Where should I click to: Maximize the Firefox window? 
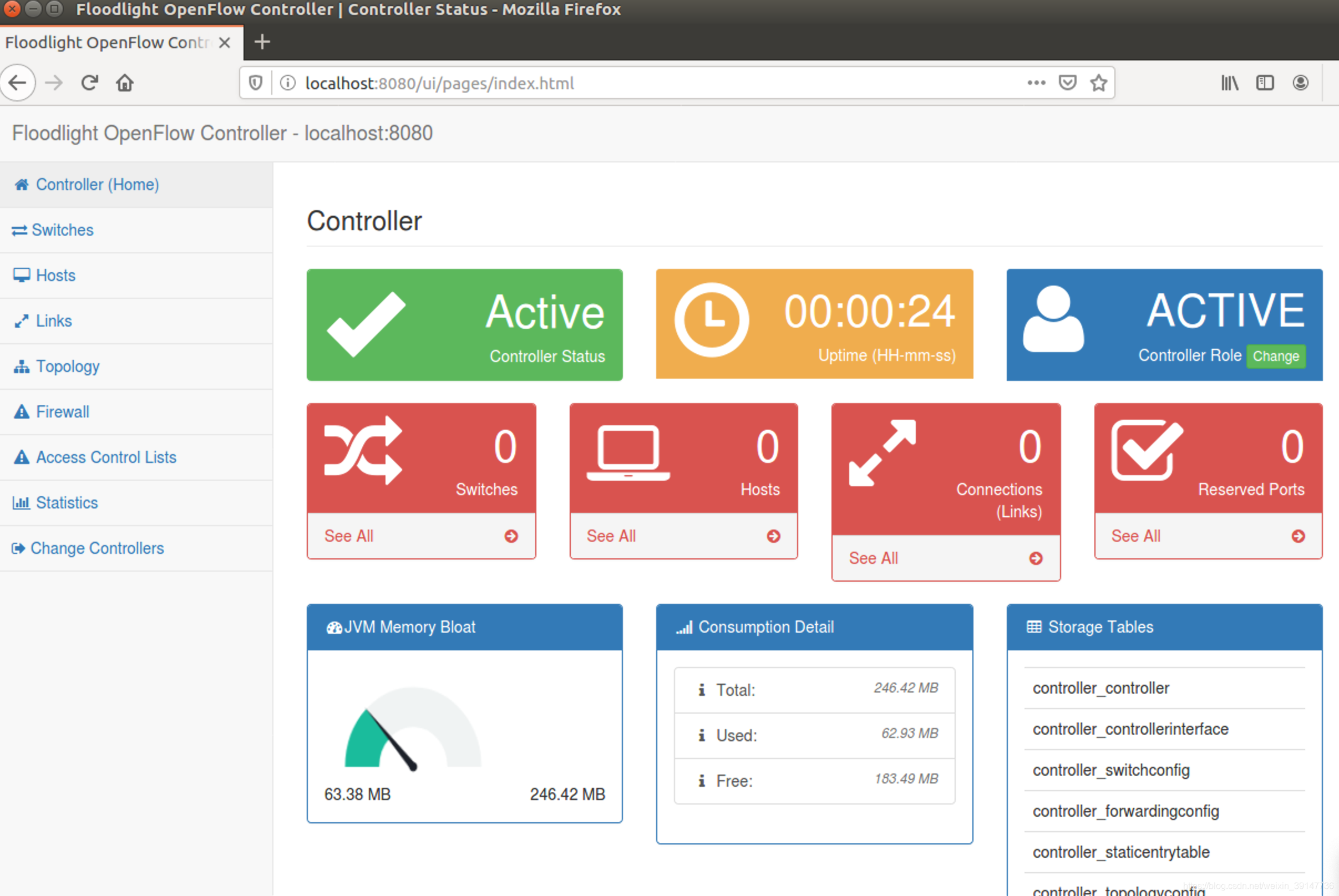pos(54,9)
